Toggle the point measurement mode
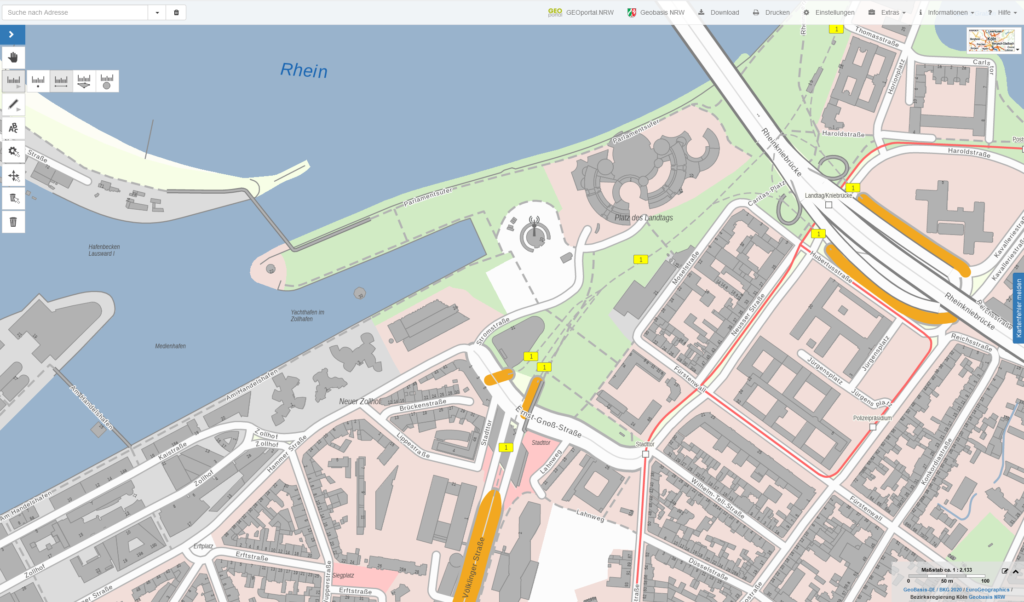Image resolution: width=1024 pixels, height=602 pixels. click(x=38, y=81)
